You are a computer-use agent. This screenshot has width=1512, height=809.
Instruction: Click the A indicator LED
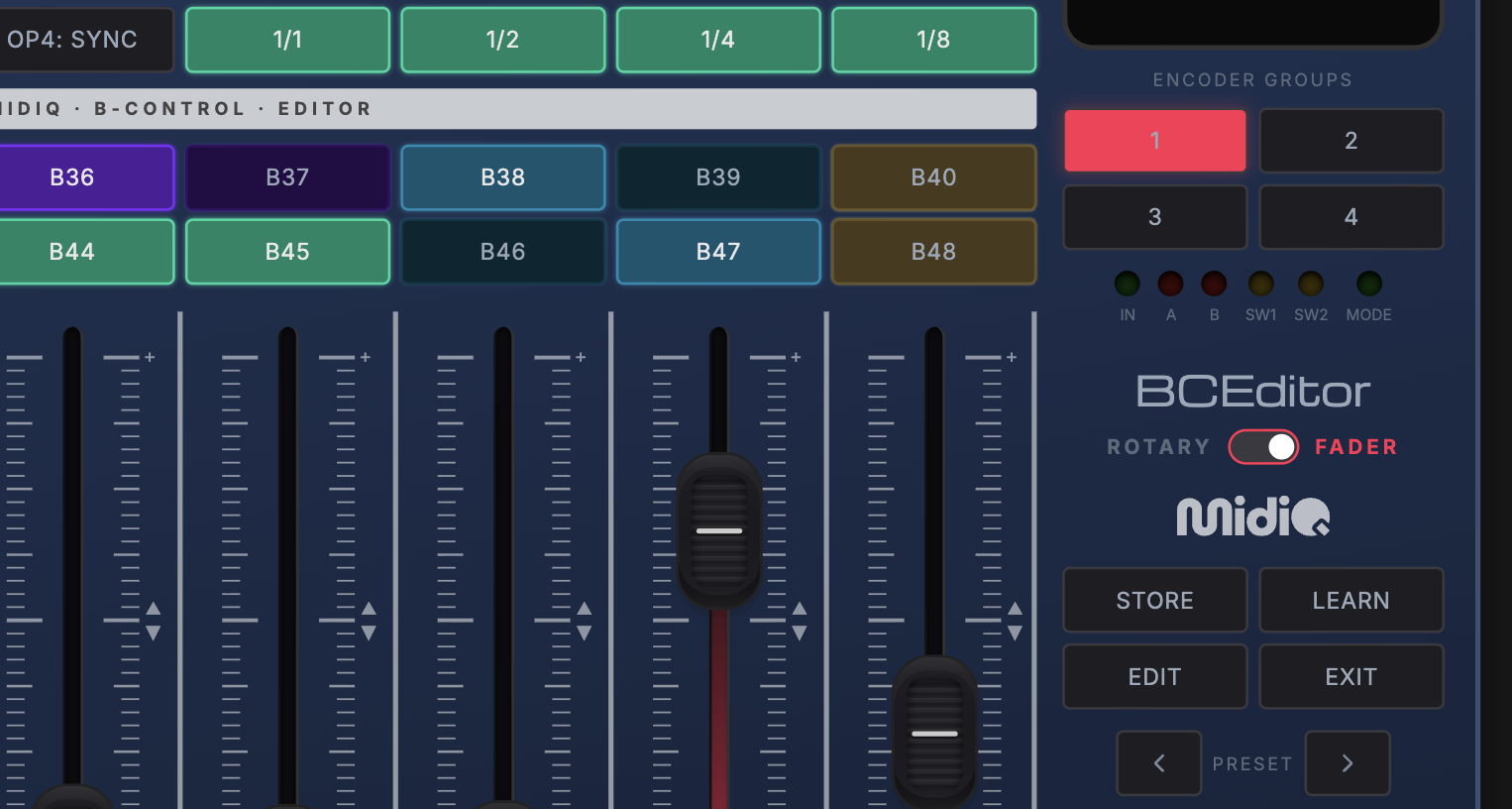click(x=1171, y=284)
